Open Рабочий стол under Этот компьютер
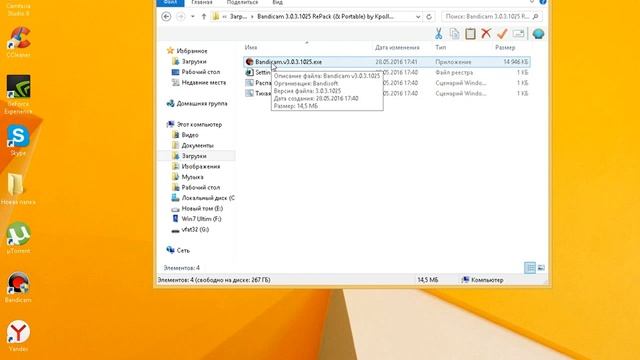The height and width of the screenshot is (360, 640). click(x=200, y=187)
